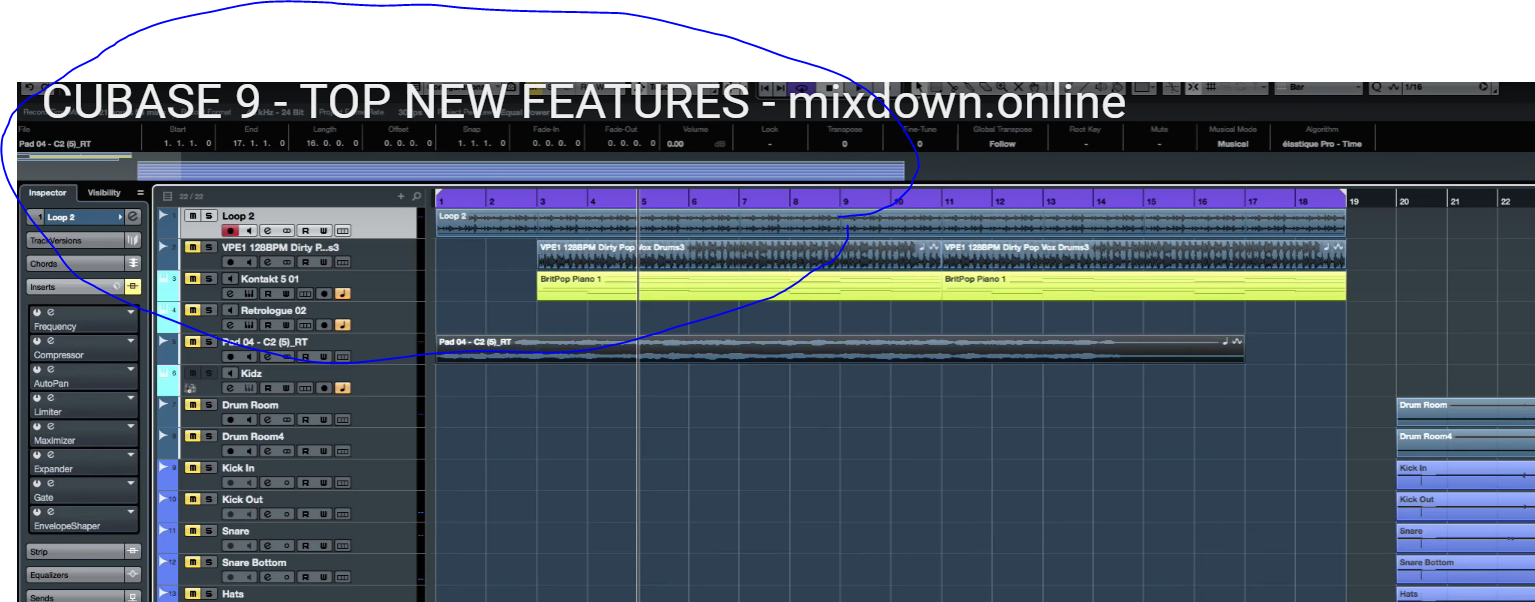Click the Volume 0.00 field in info line
Image resolution: width=1535 pixels, height=602 pixels.
coord(676,144)
